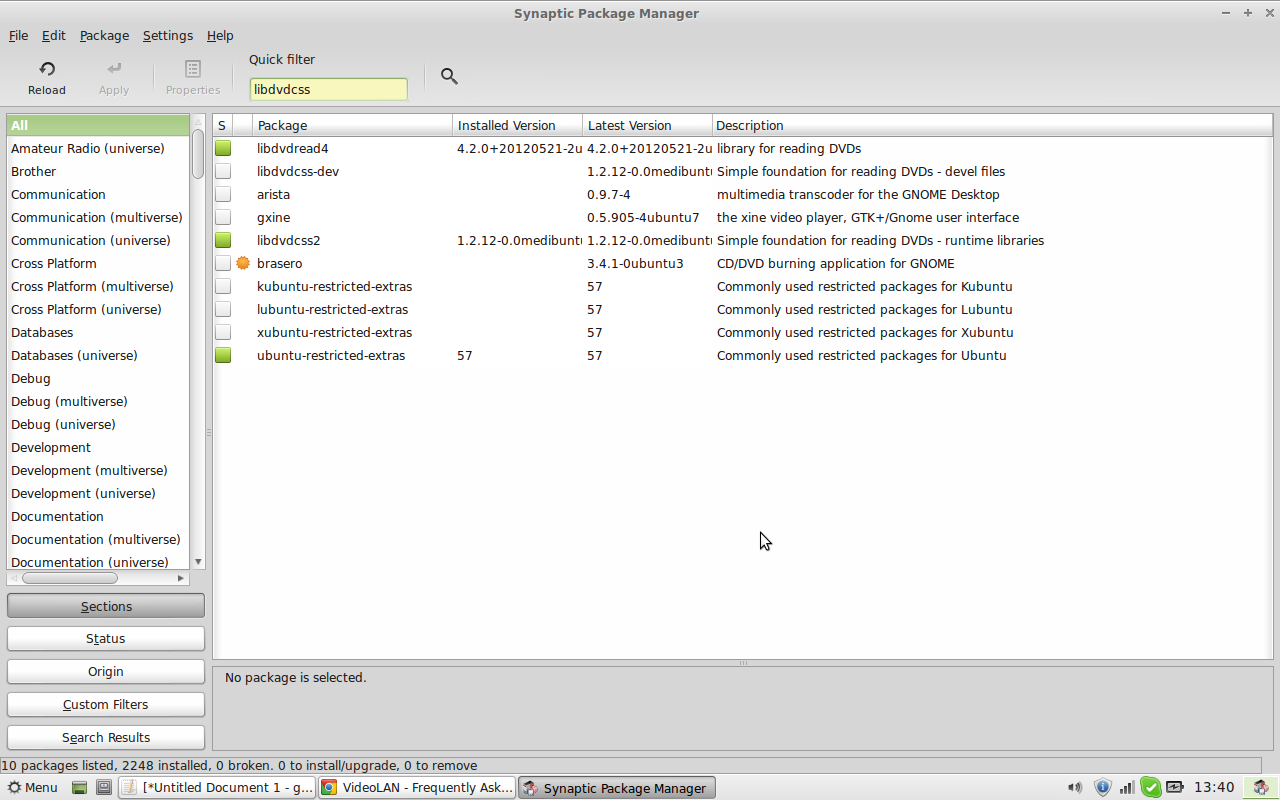Click the magnifying glass Search icon
The height and width of the screenshot is (800, 1280).
[x=449, y=76]
